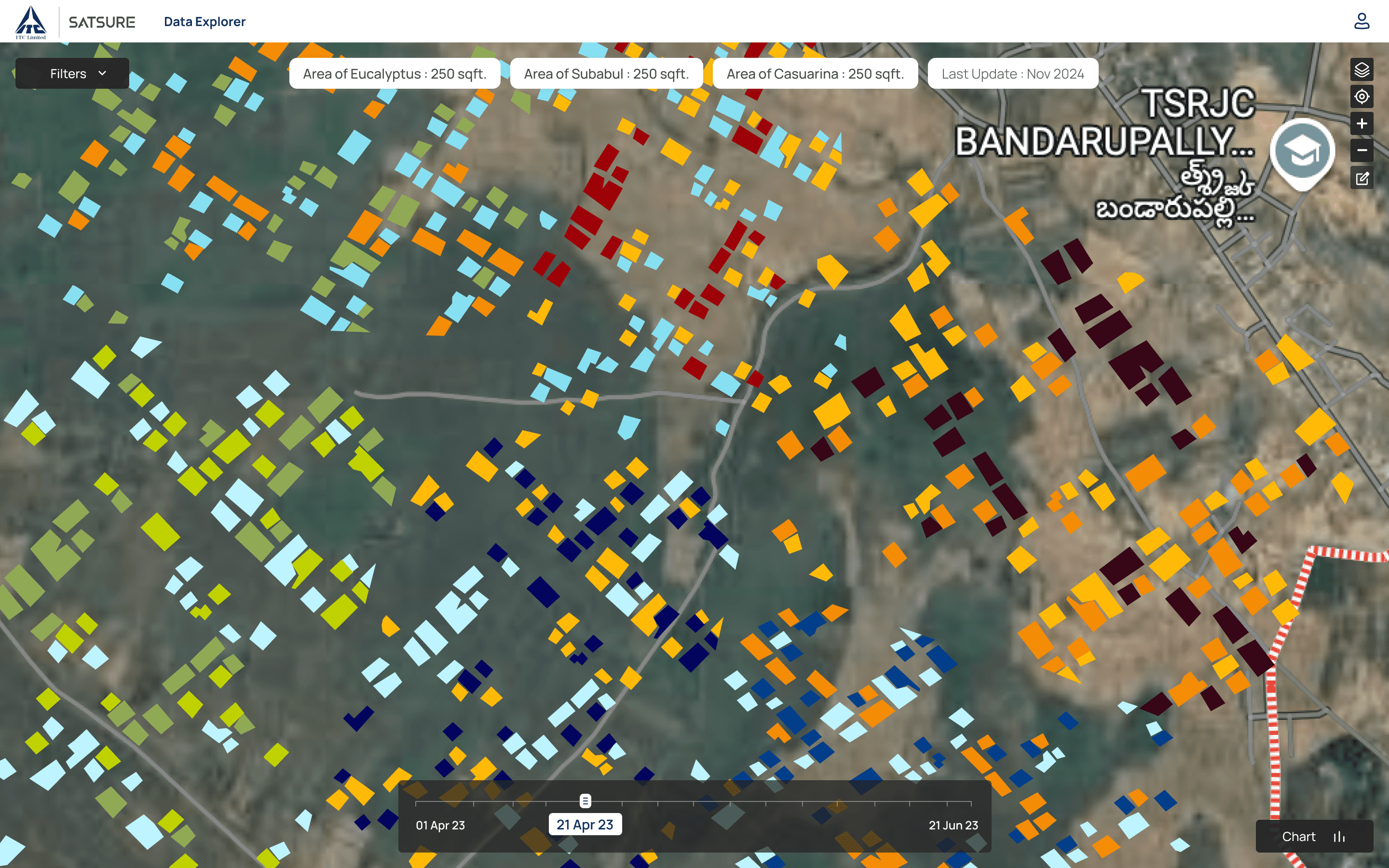The image size is (1389, 868).
Task: Click the locate/recenter target icon
Action: [1362, 96]
